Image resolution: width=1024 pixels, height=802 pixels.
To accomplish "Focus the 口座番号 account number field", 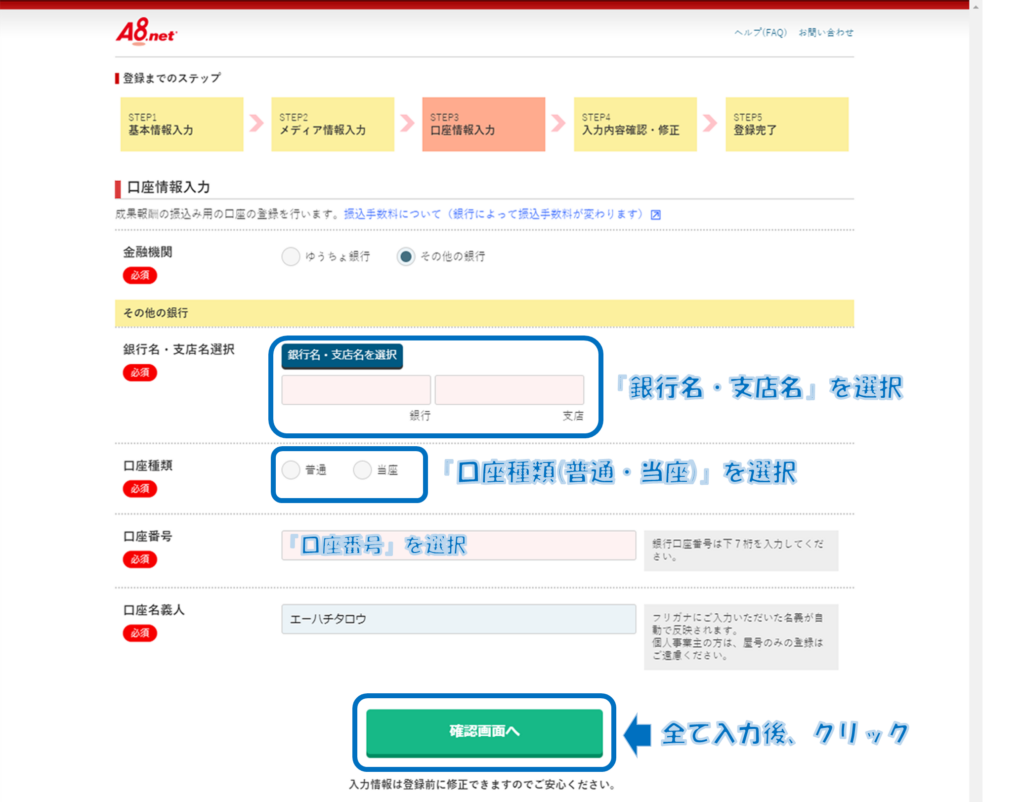I will (458, 545).
